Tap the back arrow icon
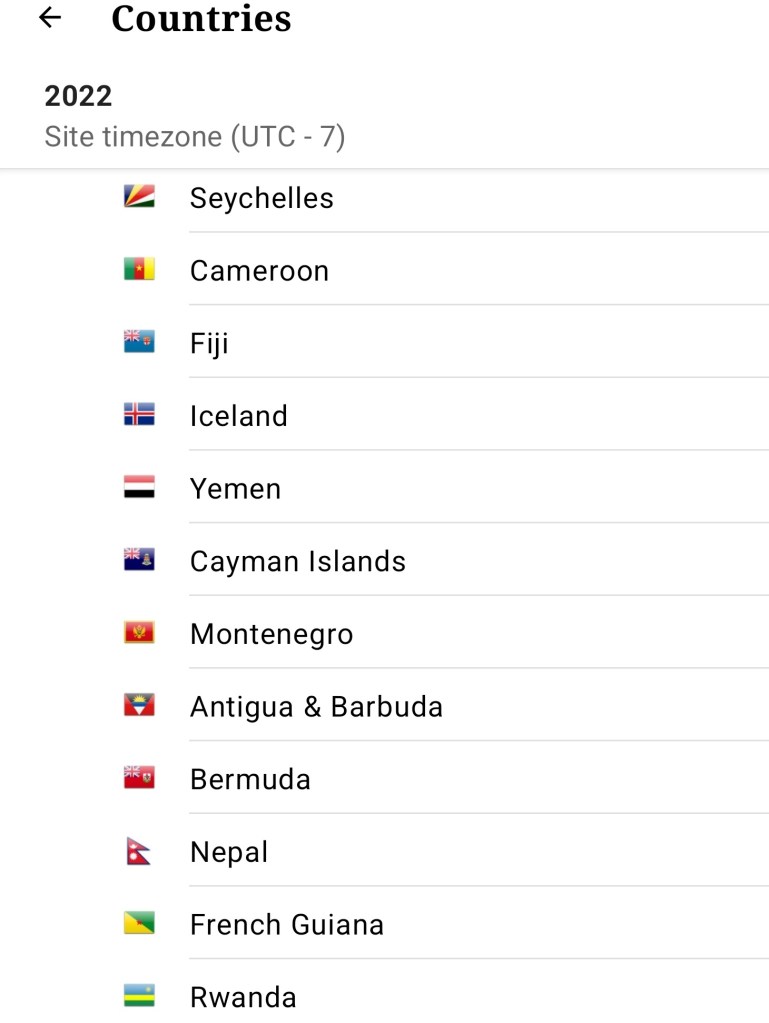This screenshot has width=769, height=1023. [x=49, y=18]
